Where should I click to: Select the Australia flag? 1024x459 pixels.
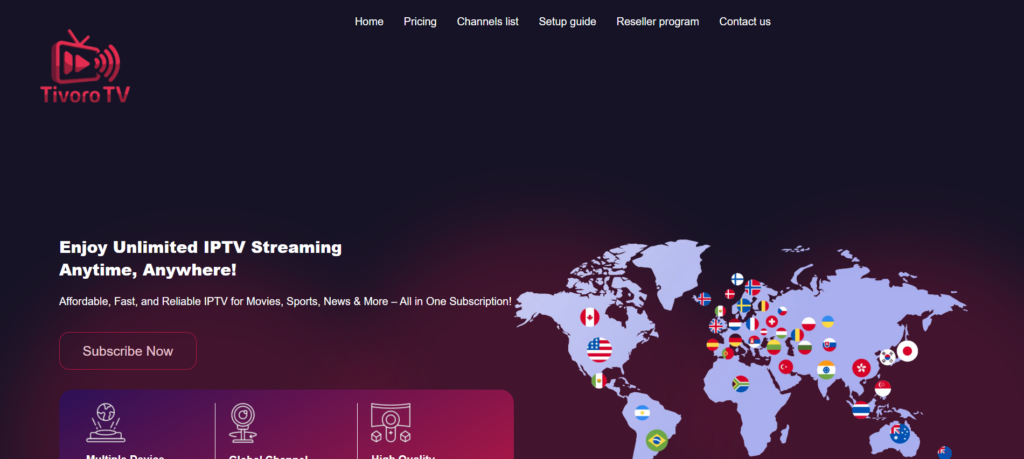point(900,432)
